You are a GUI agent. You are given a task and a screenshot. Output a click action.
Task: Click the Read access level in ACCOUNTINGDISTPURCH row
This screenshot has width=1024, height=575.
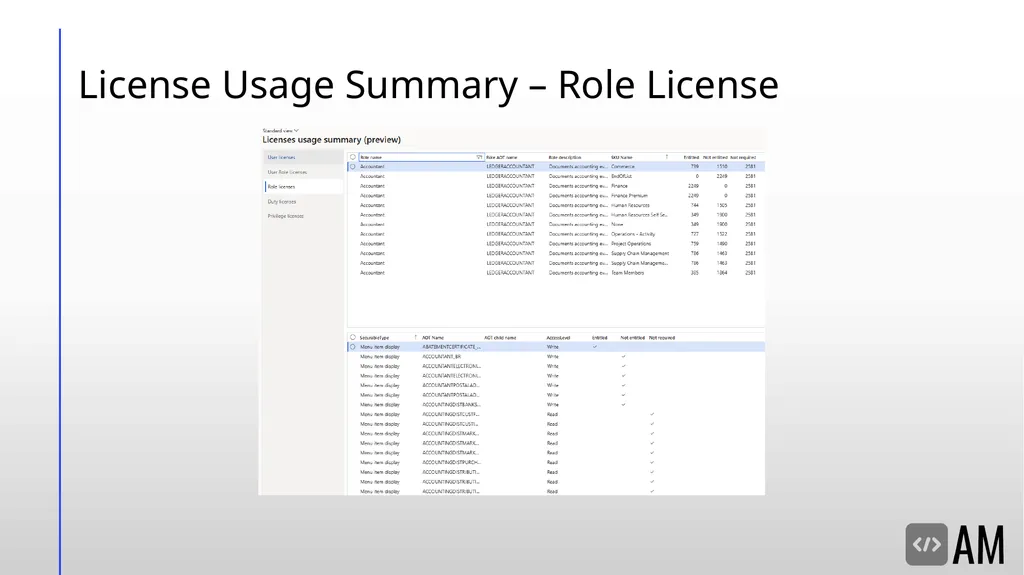[552, 463]
